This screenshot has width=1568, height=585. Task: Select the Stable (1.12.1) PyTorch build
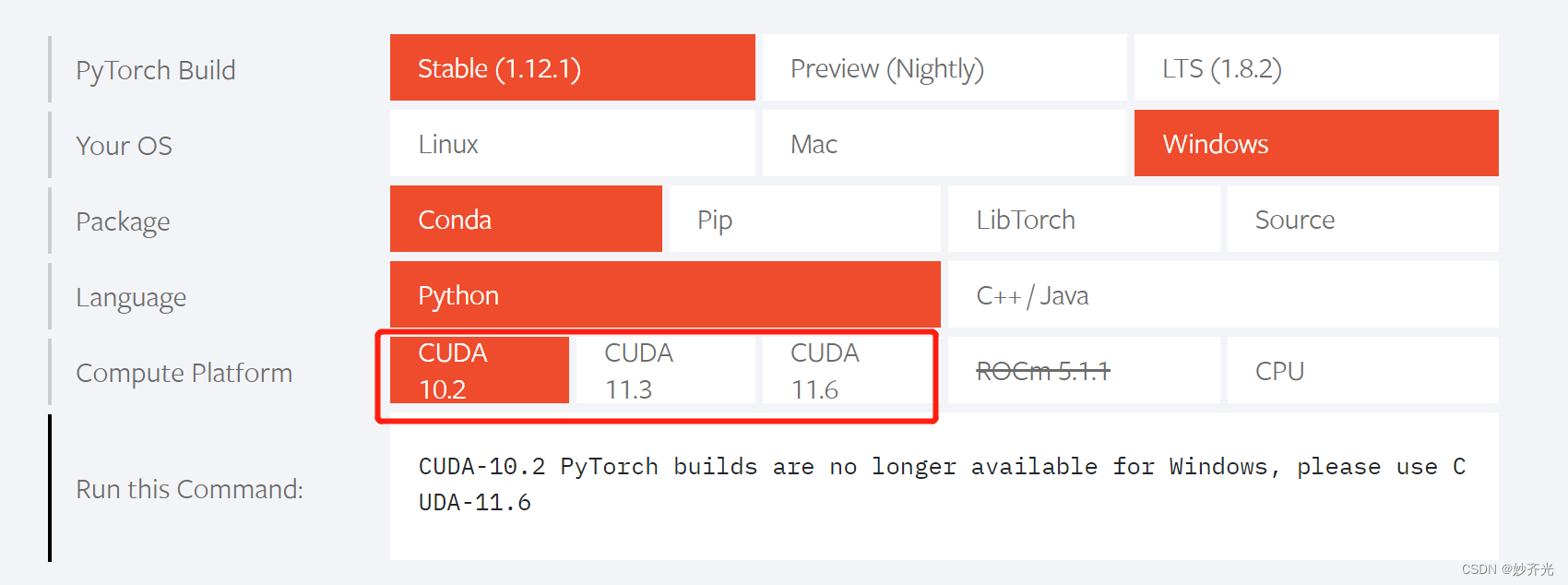coord(572,67)
